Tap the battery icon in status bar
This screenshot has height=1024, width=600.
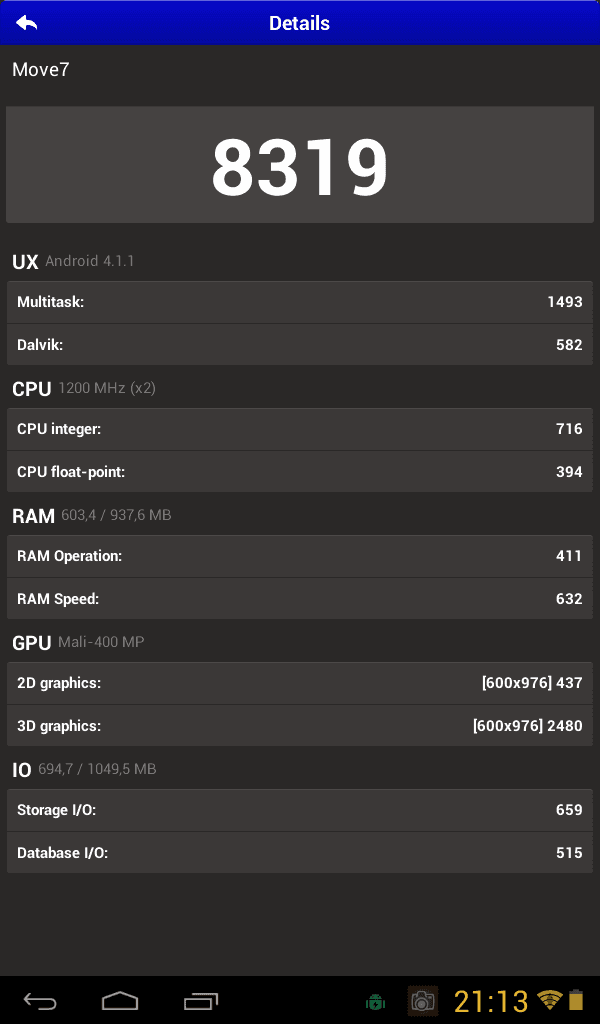576,1000
